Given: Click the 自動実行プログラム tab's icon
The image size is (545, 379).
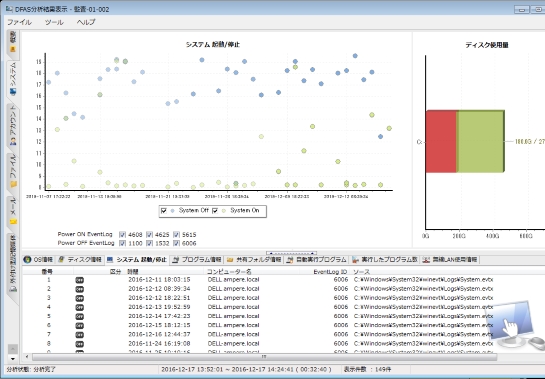Looking at the screenshot, I should [290, 260].
